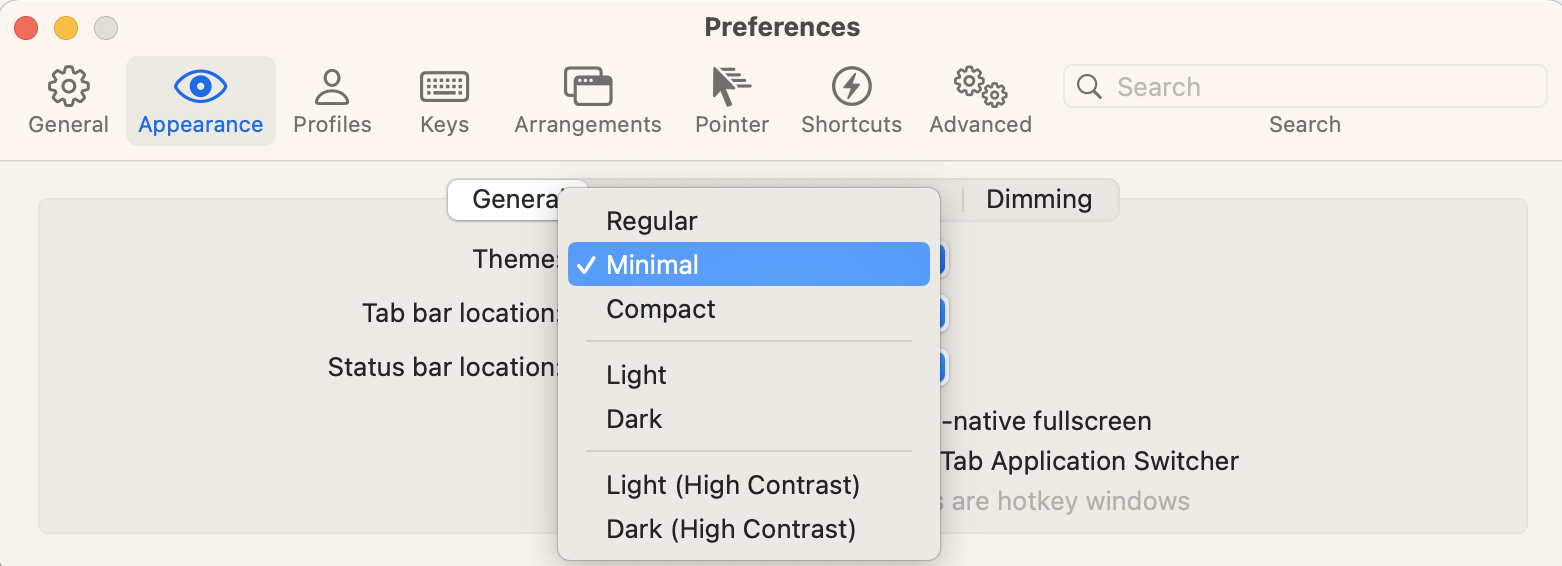Open the Profiles person icon
The width and height of the screenshot is (1562, 566).
[x=332, y=87]
